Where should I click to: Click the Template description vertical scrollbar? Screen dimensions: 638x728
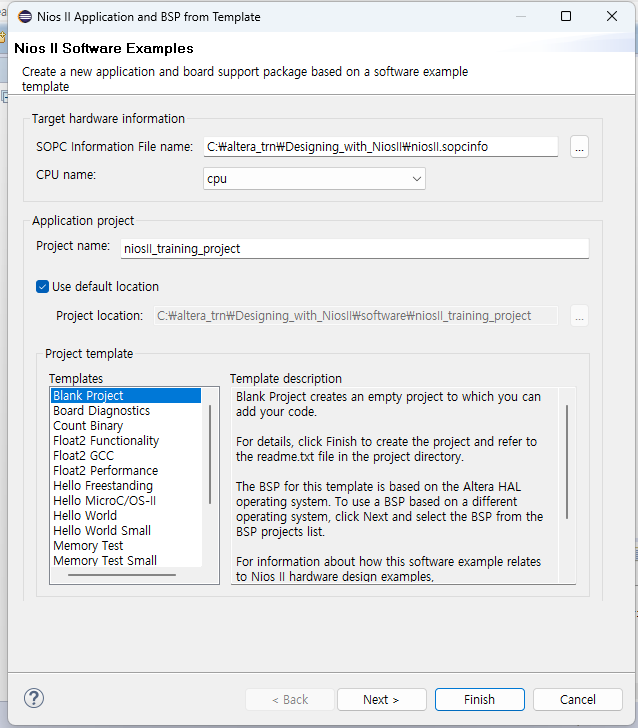tap(567, 462)
